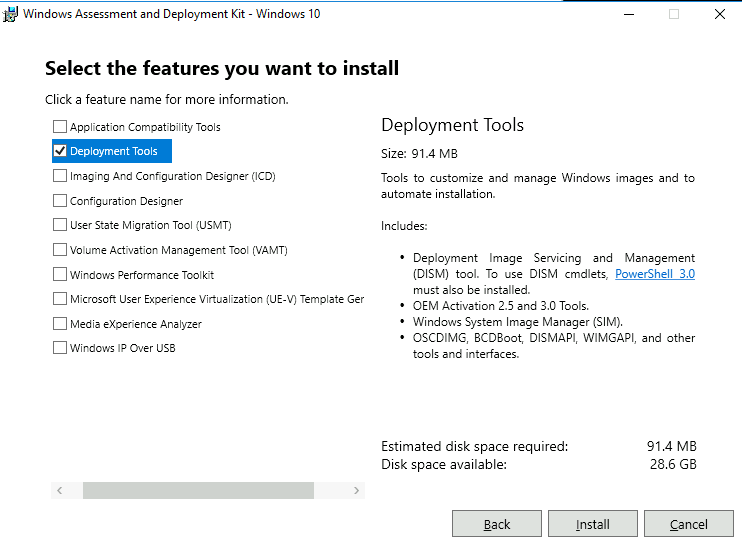Image resolution: width=742 pixels, height=547 pixels.
Task: Cancel the ADK setup
Action: (x=689, y=524)
